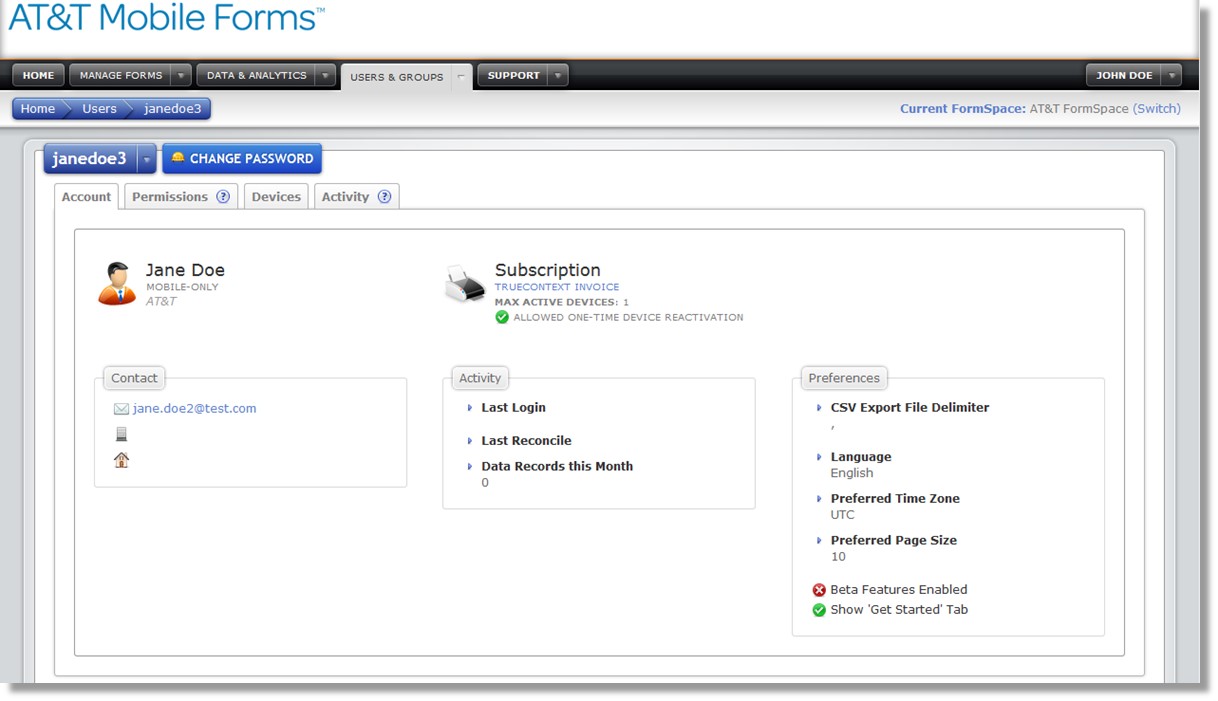The height and width of the screenshot is (701, 1218).
Task: Open the Manage Forms menu
Action: 120,75
